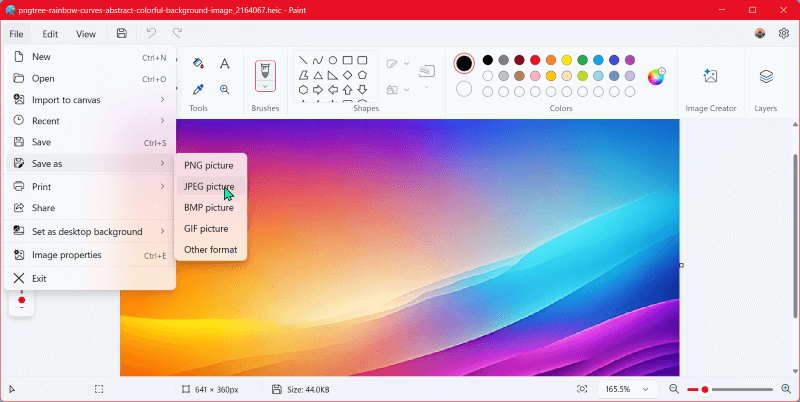This screenshot has height=402, width=800.
Task: Choose JPEG picture from Save as submenu
Action: 209,186
